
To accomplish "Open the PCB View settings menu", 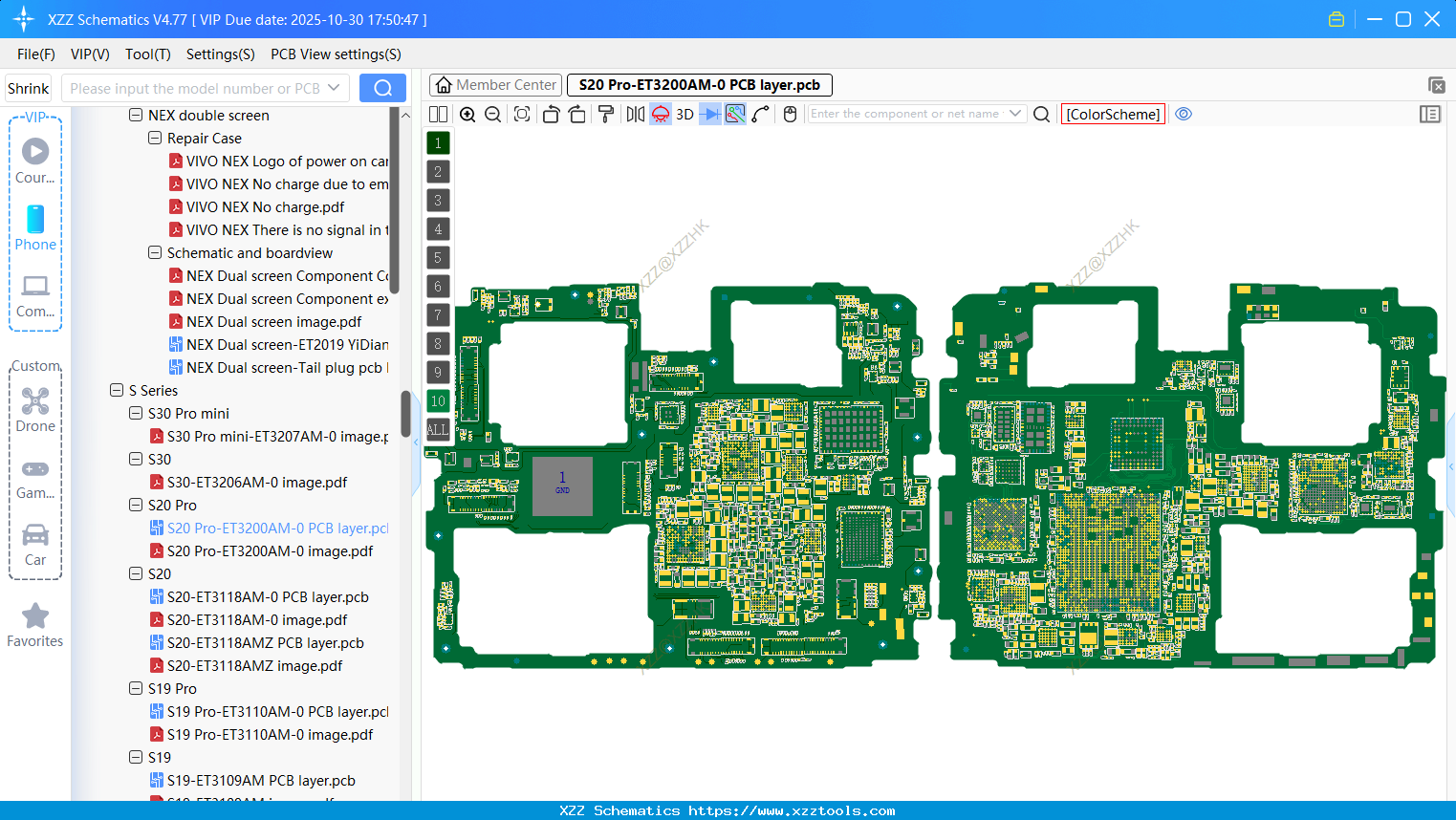I will (x=336, y=54).
